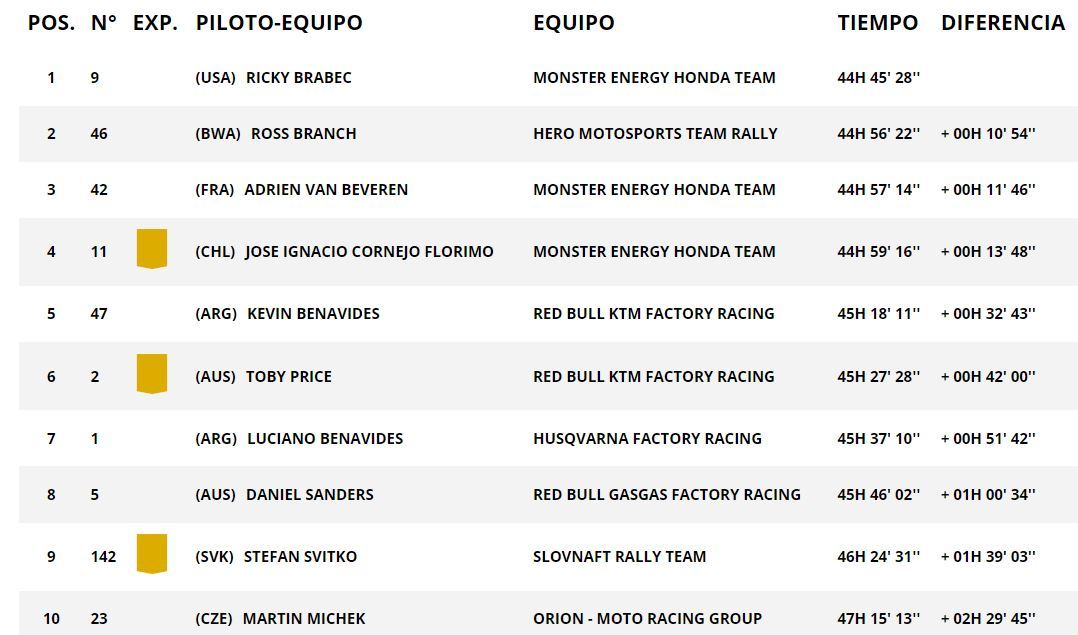Image resolution: width=1078 pixels, height=635 pixels.
Task: Select rider name Ross Branch
Action: (x=303, y=133)
